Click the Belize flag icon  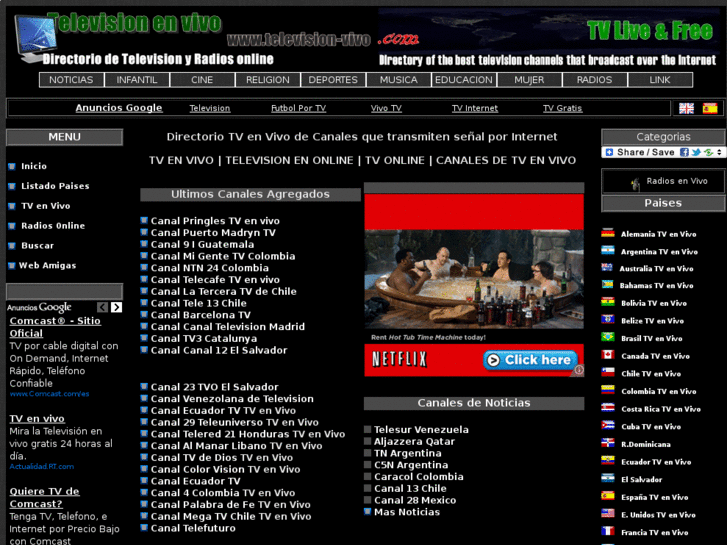click(x=608, y=320)
